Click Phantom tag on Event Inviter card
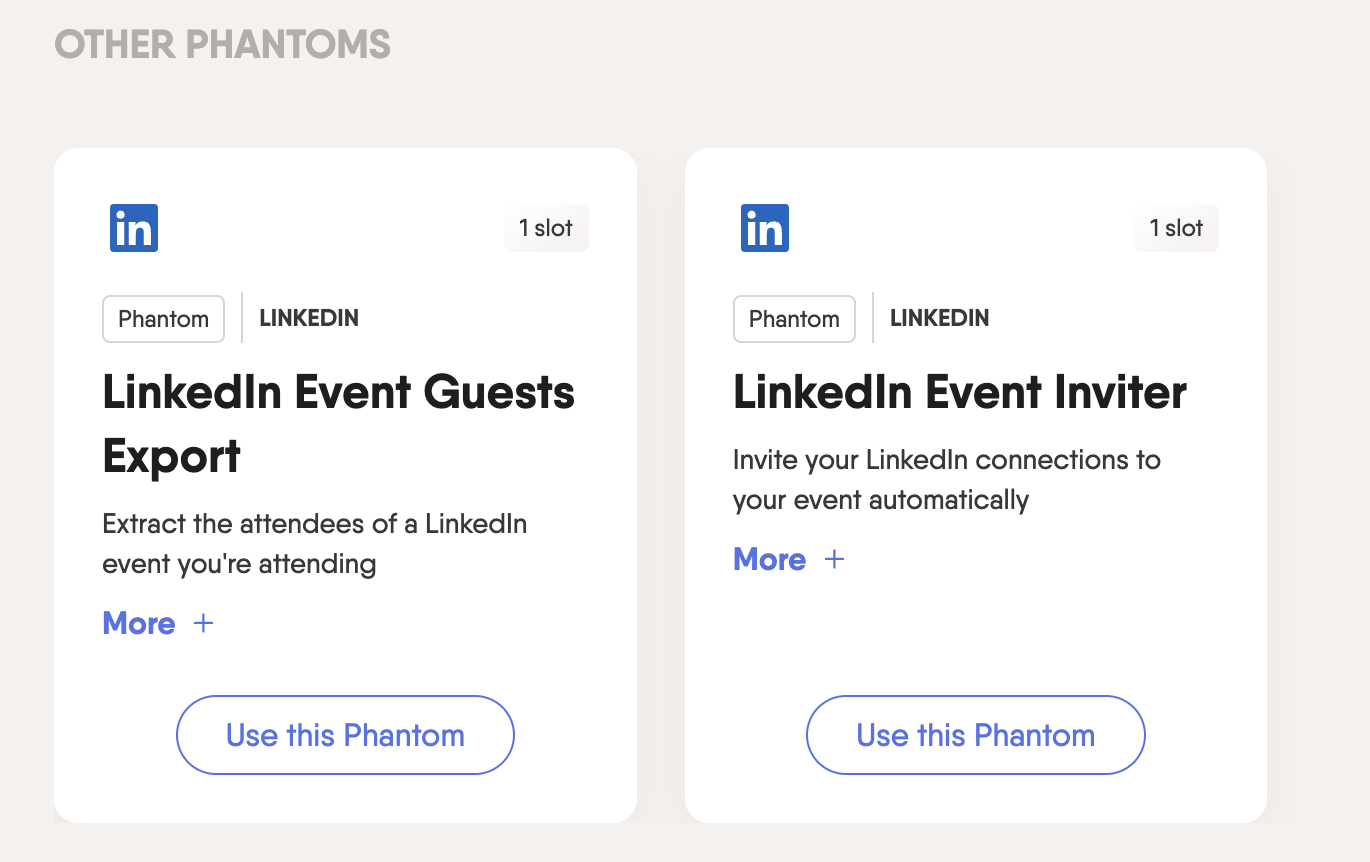The width and height of the screenshot is (1370, 862). click(794, 319)
